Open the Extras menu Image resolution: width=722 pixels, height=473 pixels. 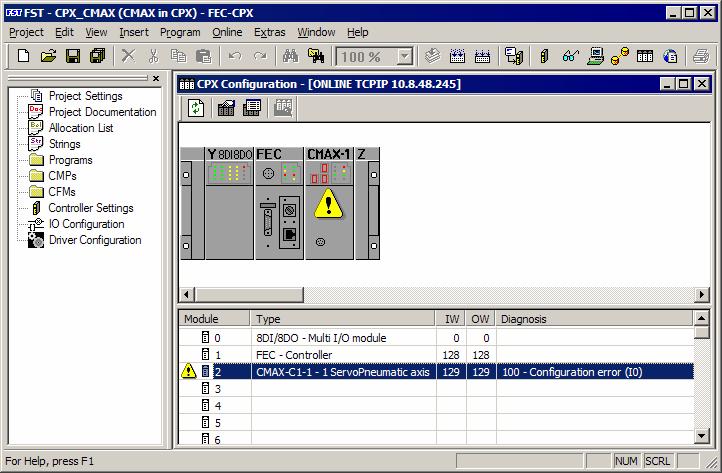click(270, 32)
